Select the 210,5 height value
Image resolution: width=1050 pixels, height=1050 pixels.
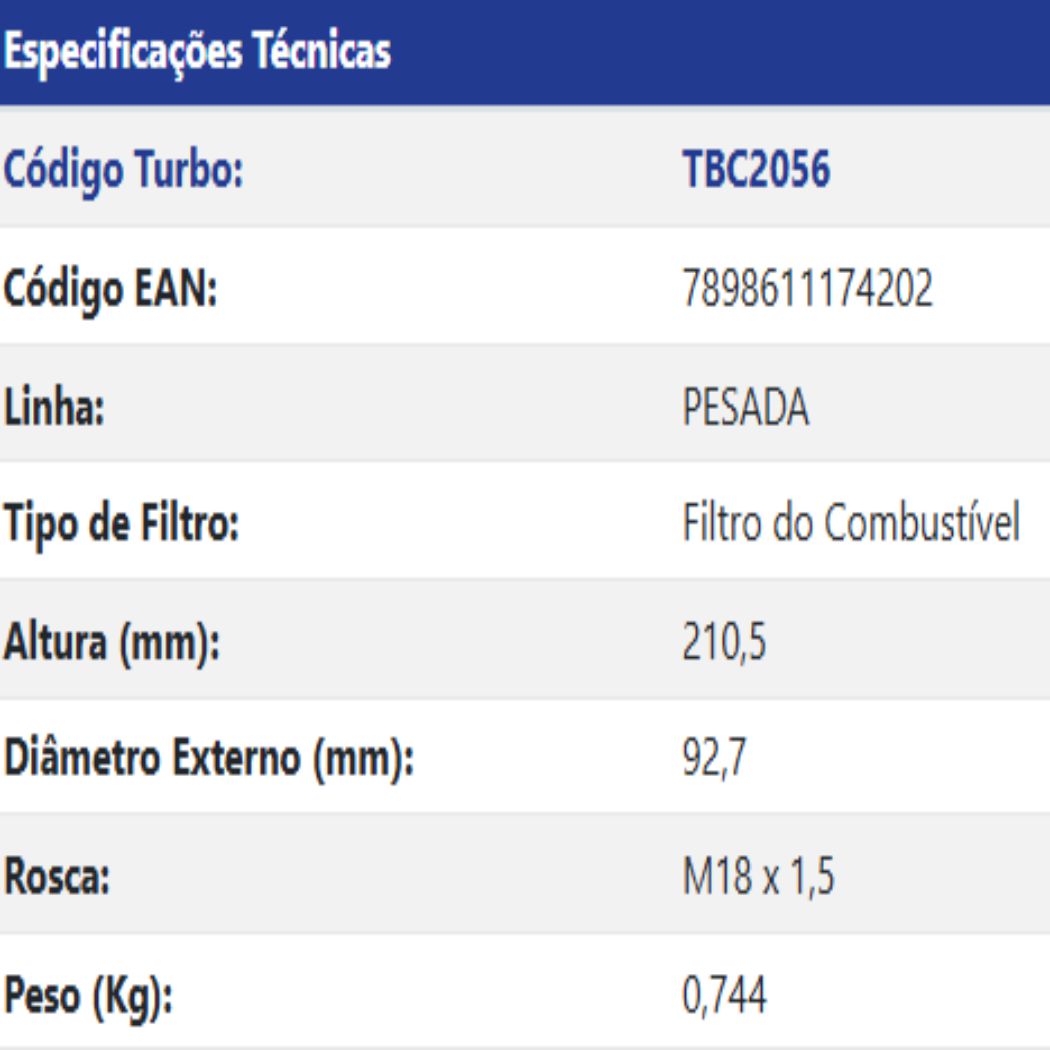coord(725,643)
